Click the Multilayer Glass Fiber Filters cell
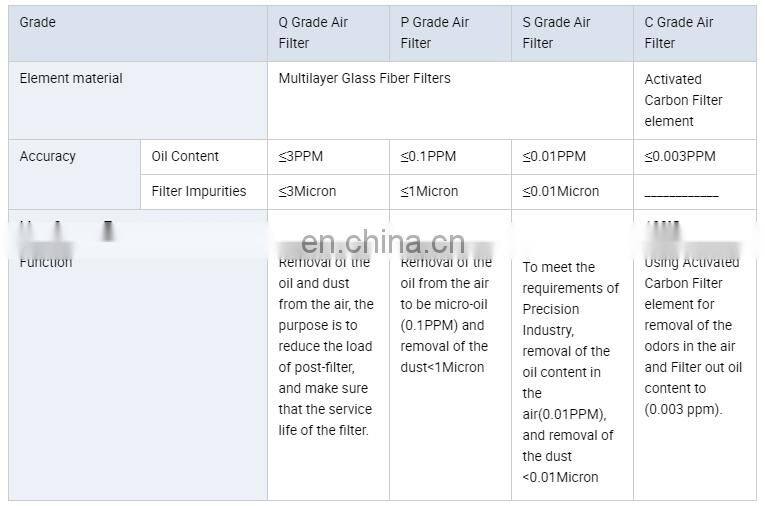 coord(364,78)
